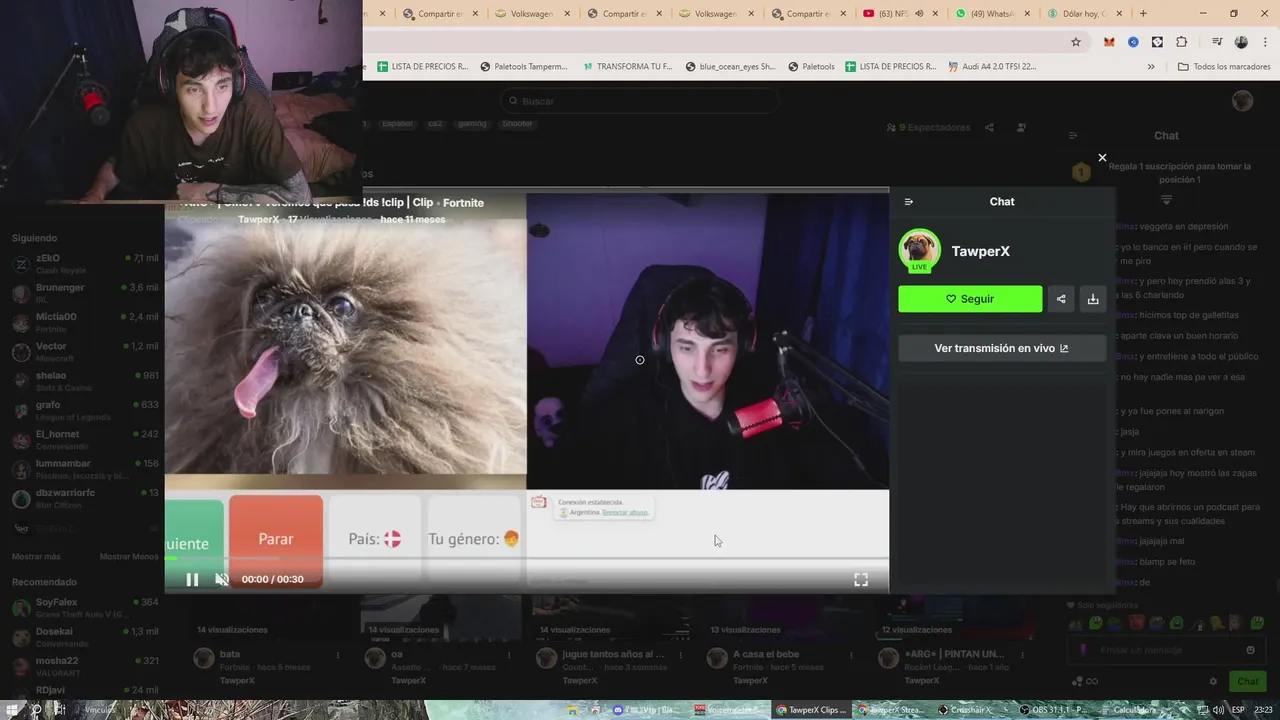
Task: Close the clip popup with the X
Action: coord(1102,158)
